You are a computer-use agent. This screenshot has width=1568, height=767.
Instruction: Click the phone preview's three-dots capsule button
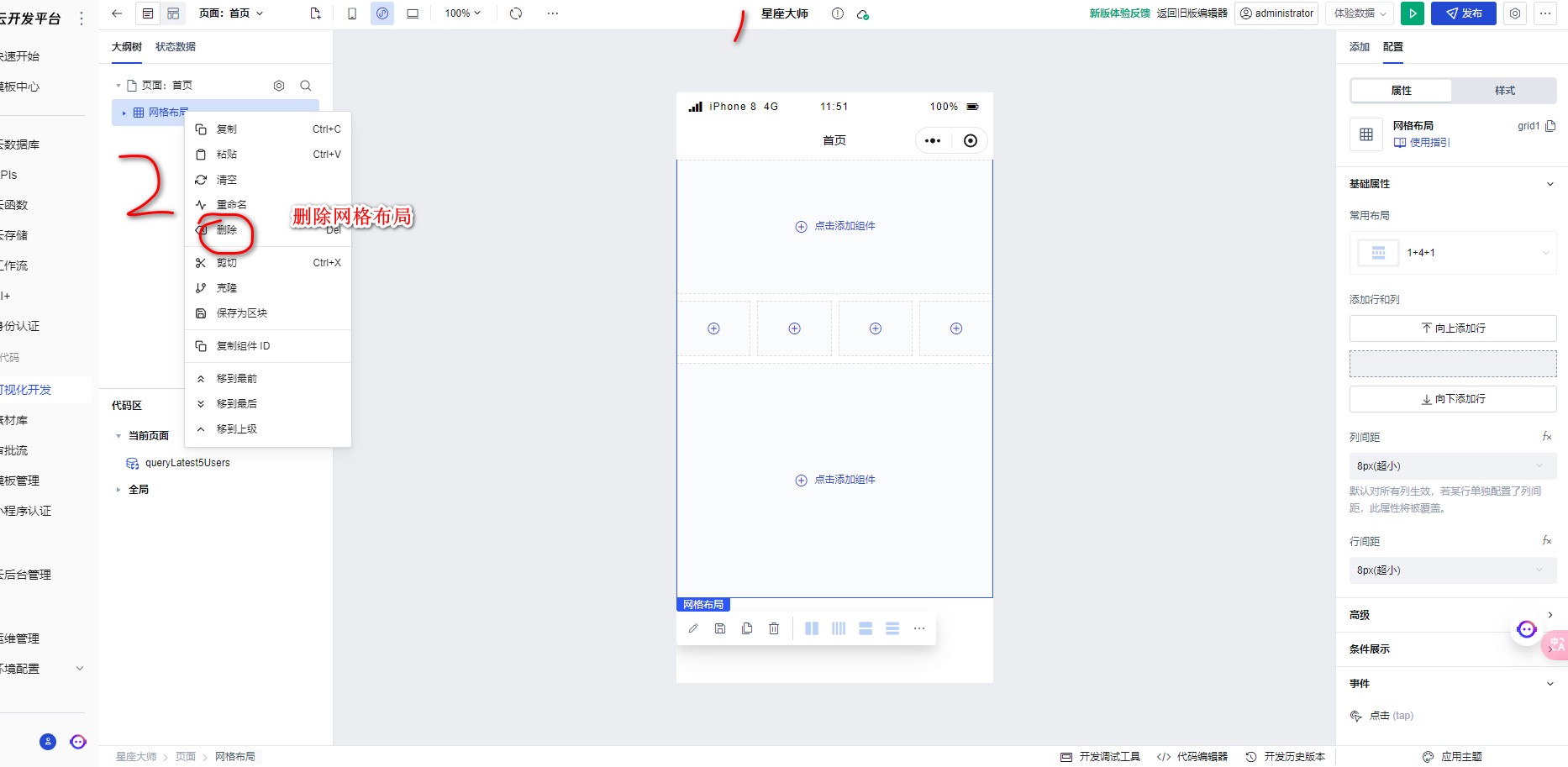click(933, 140)
